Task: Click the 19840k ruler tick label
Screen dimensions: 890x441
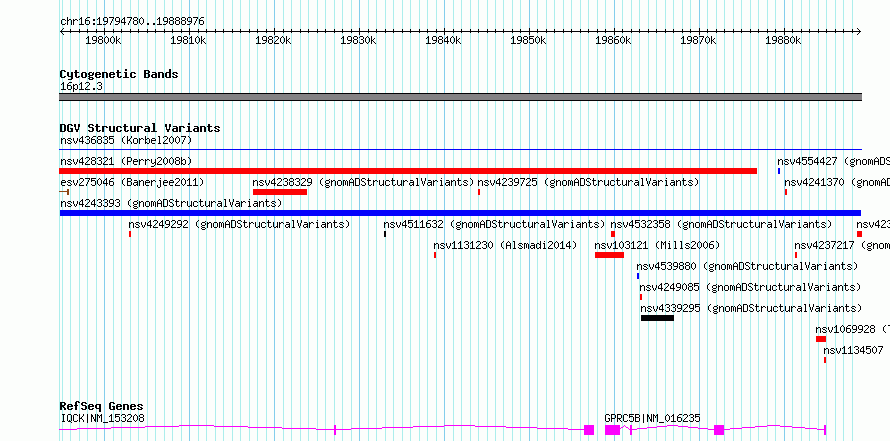Action: [444, 41]
